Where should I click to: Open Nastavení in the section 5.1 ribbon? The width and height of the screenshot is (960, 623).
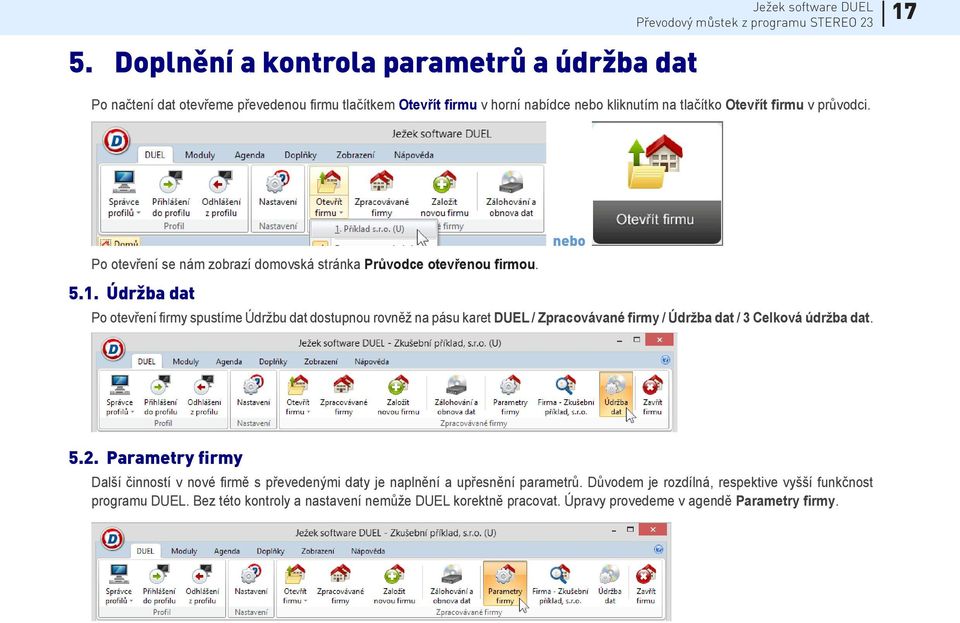click(x=253, y=392)
